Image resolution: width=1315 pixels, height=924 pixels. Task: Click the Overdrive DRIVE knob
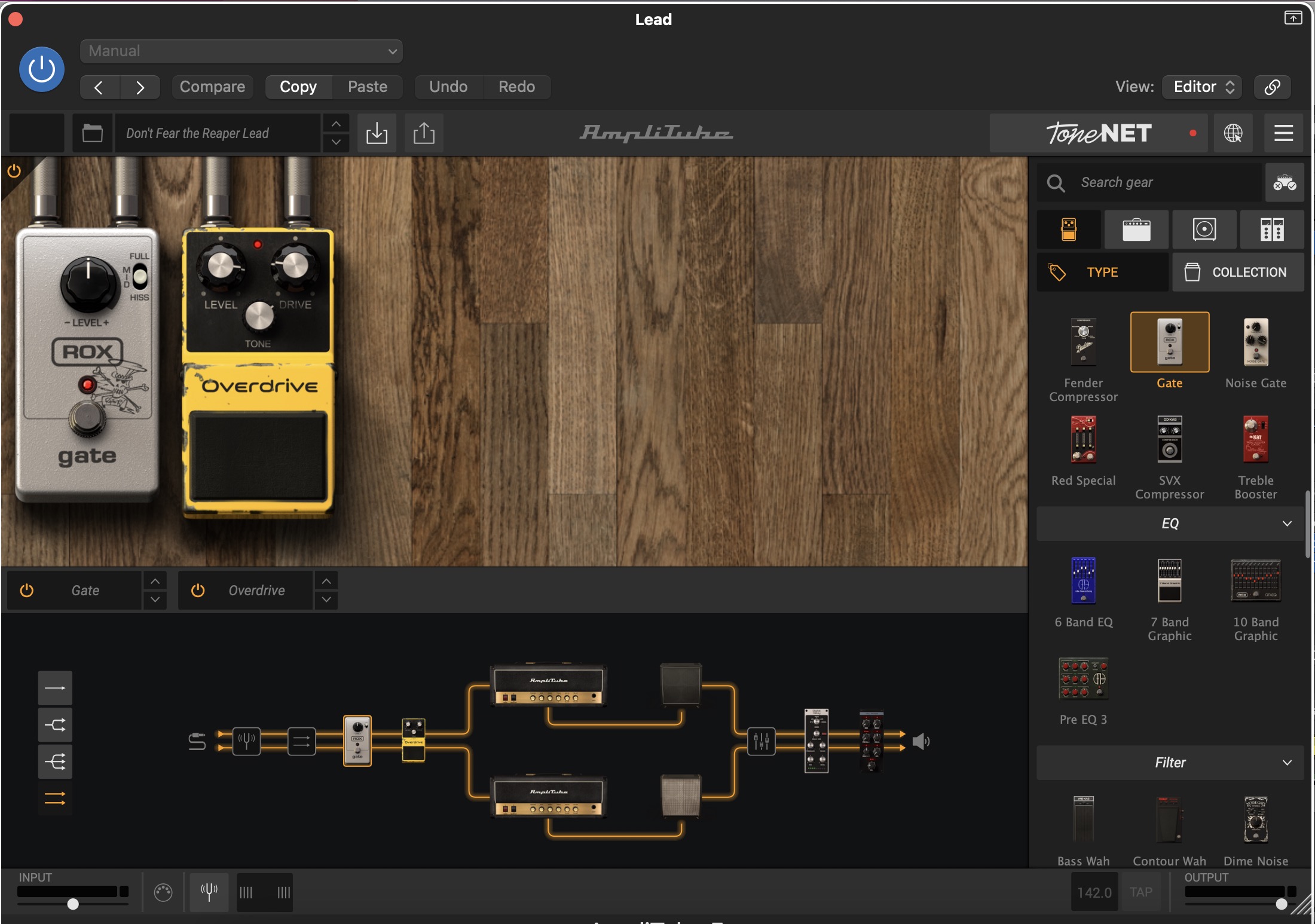295,265
